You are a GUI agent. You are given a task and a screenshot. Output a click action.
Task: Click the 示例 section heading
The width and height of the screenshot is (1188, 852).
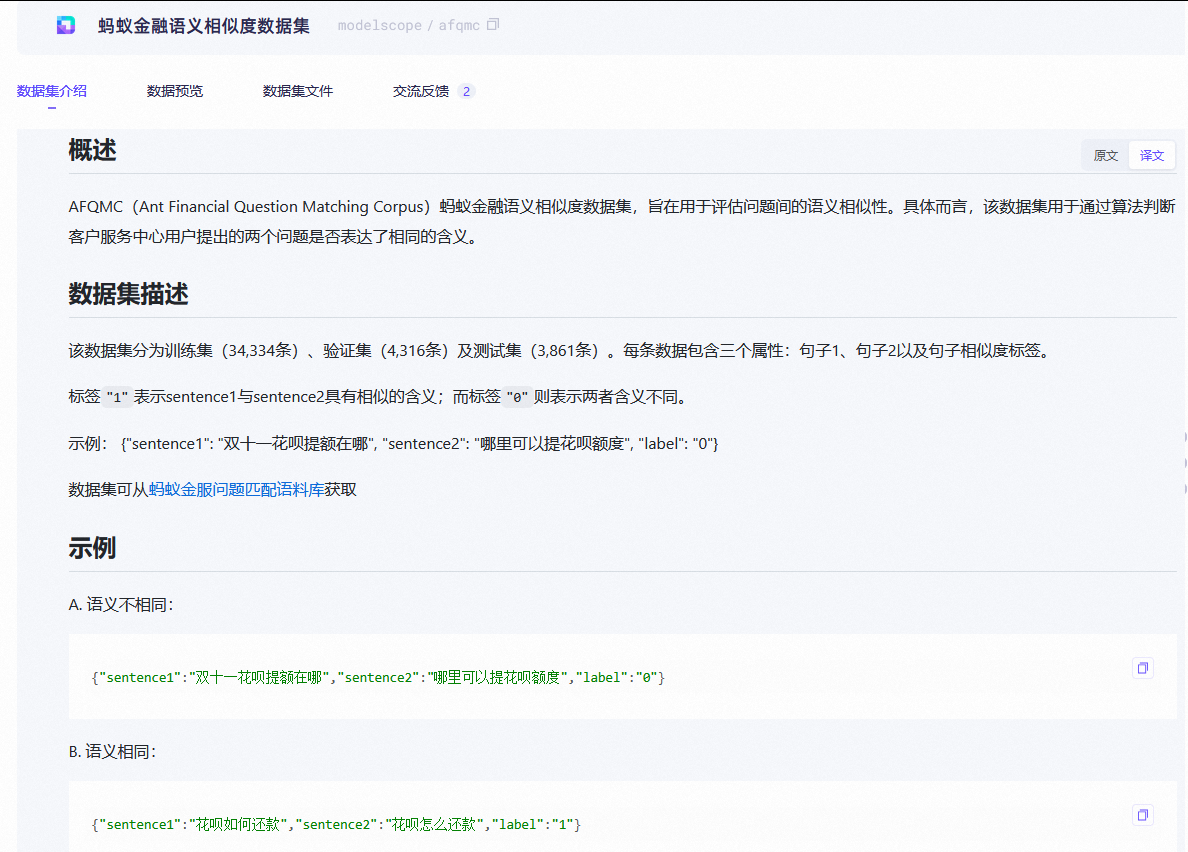click(x=92, y=548)
